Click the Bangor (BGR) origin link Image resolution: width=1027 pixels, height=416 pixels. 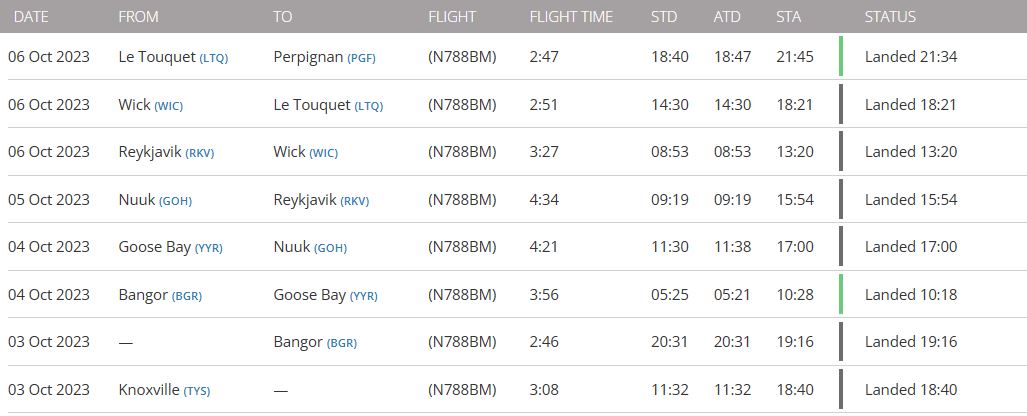click(160, 295)
